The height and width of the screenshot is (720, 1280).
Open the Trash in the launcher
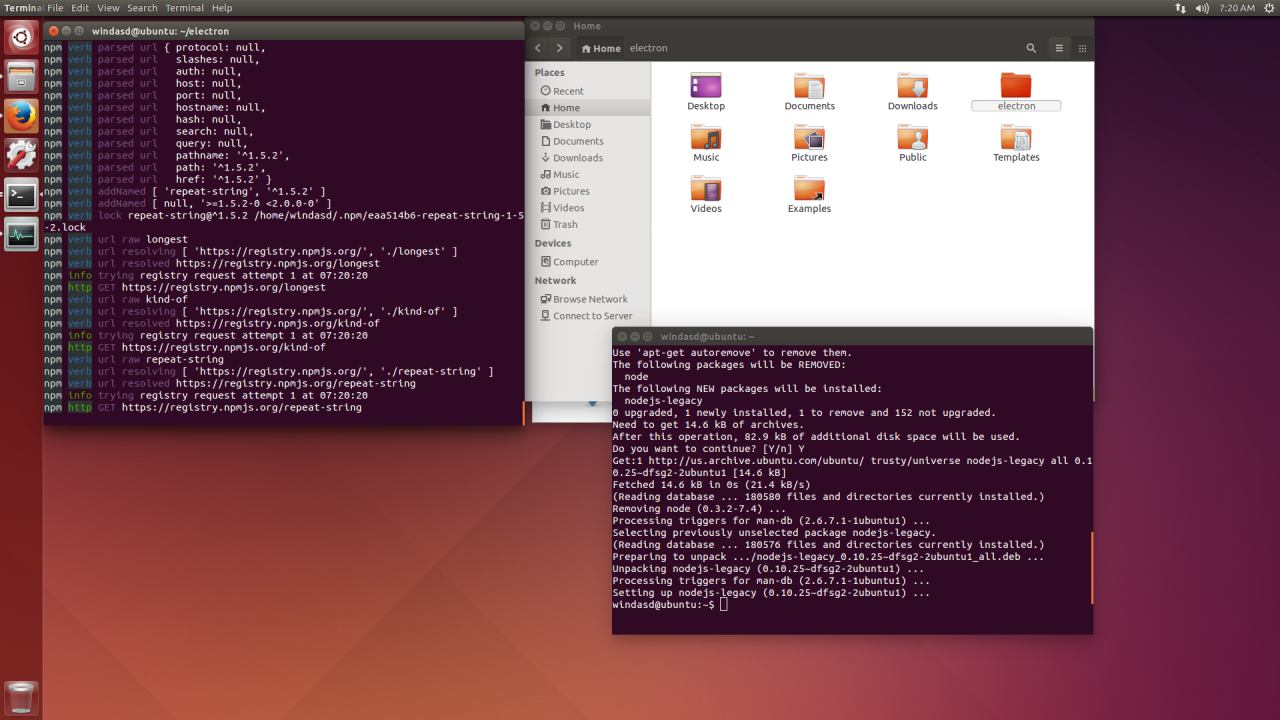[21, 697]
